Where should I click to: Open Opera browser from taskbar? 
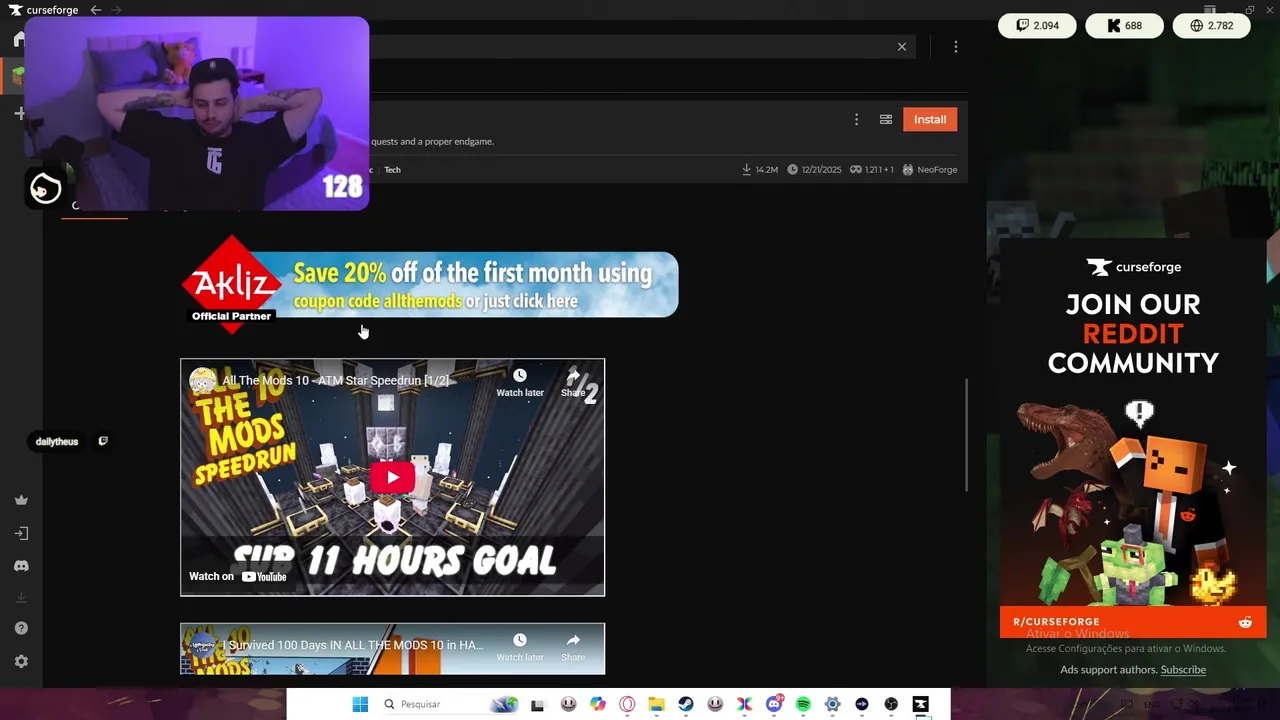tap(627, 704)
